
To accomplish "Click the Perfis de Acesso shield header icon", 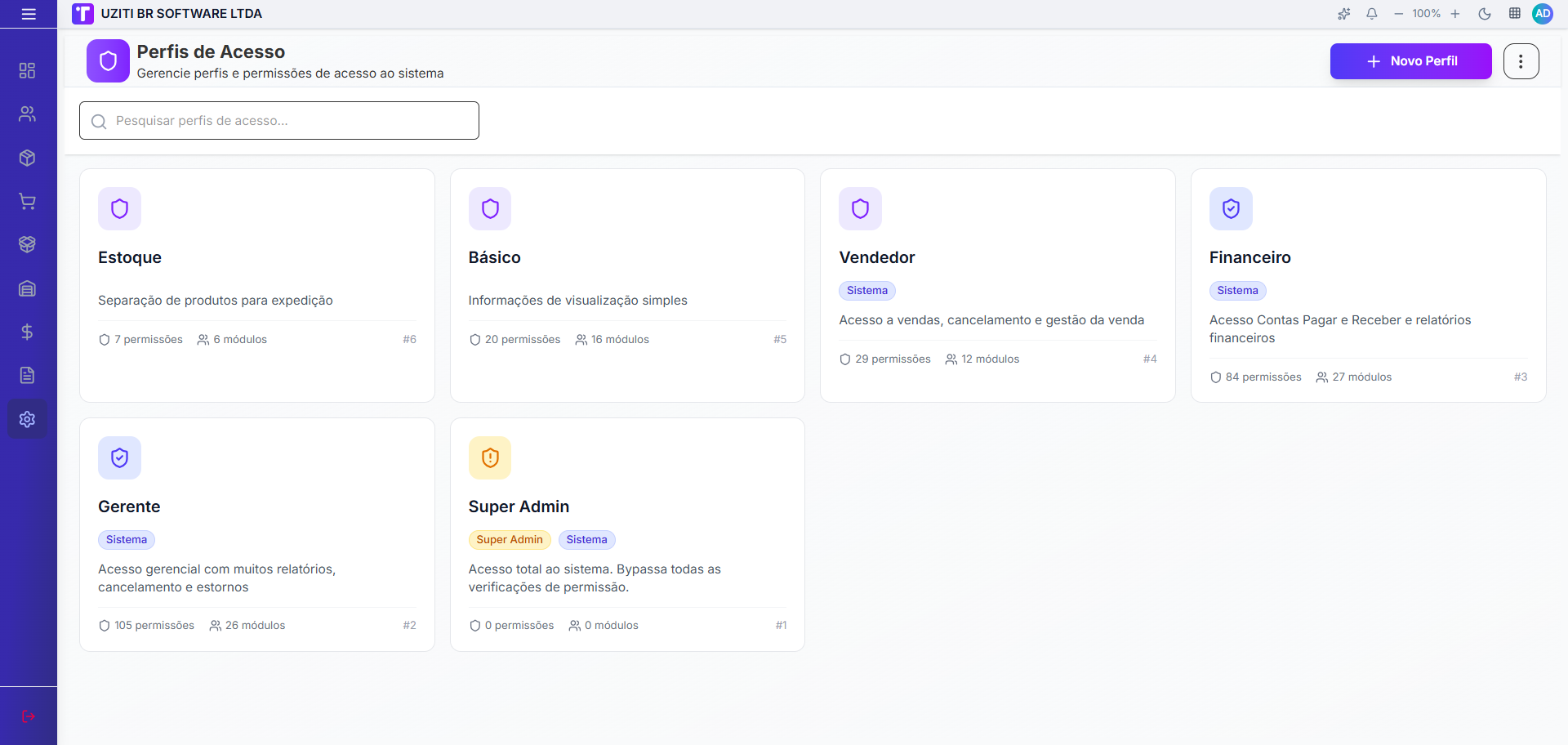I will coord(108,61).
